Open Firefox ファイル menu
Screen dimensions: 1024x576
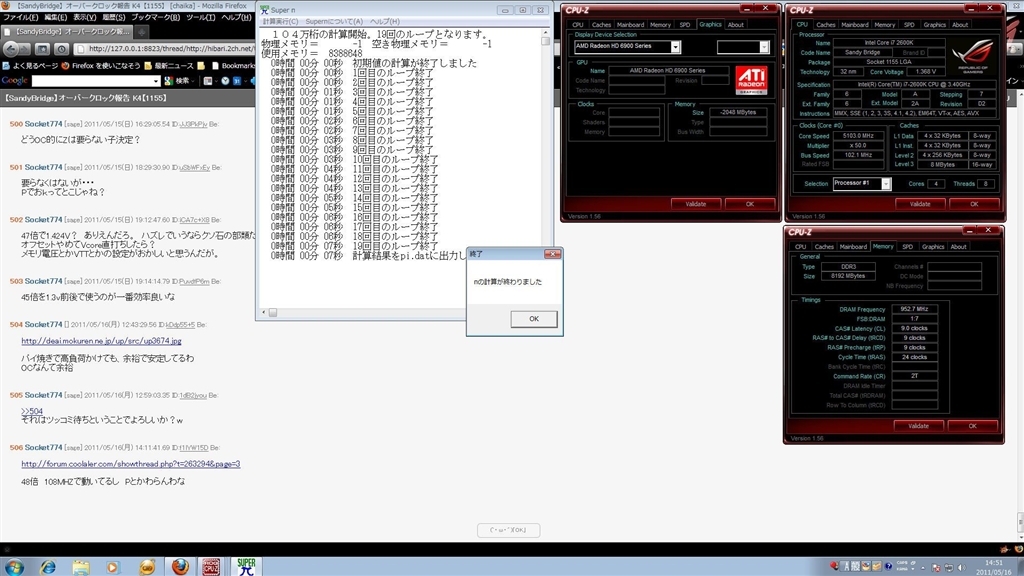click(x=20, y=18)
